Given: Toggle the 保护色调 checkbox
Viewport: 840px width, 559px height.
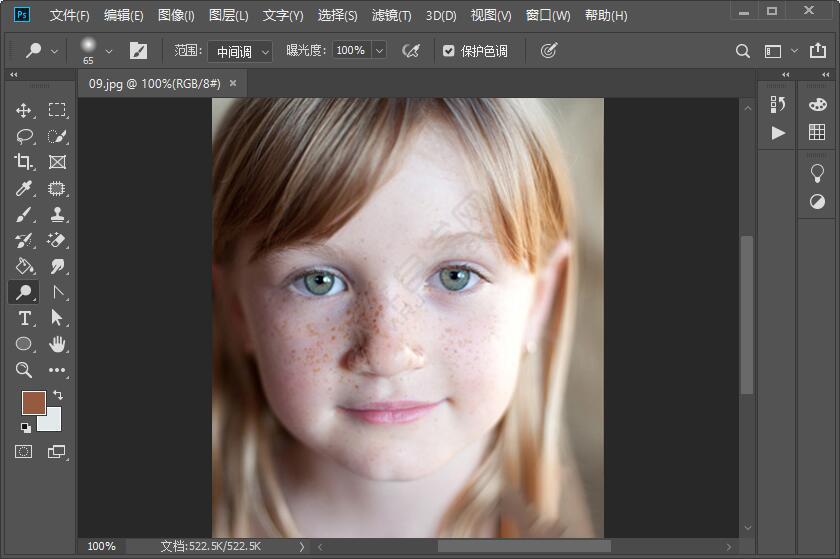Looking at the screenshot, I should pos(448,51).
